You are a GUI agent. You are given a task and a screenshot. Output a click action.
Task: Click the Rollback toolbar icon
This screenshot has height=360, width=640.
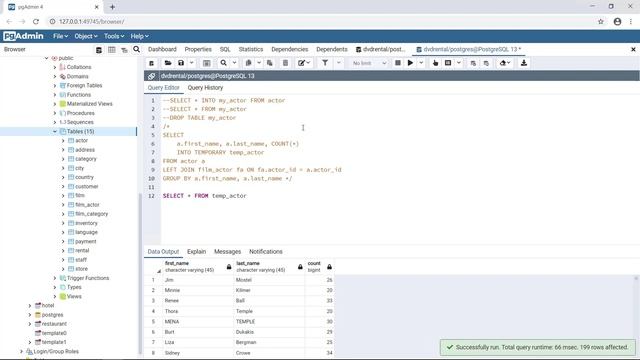tap(486, 63)
